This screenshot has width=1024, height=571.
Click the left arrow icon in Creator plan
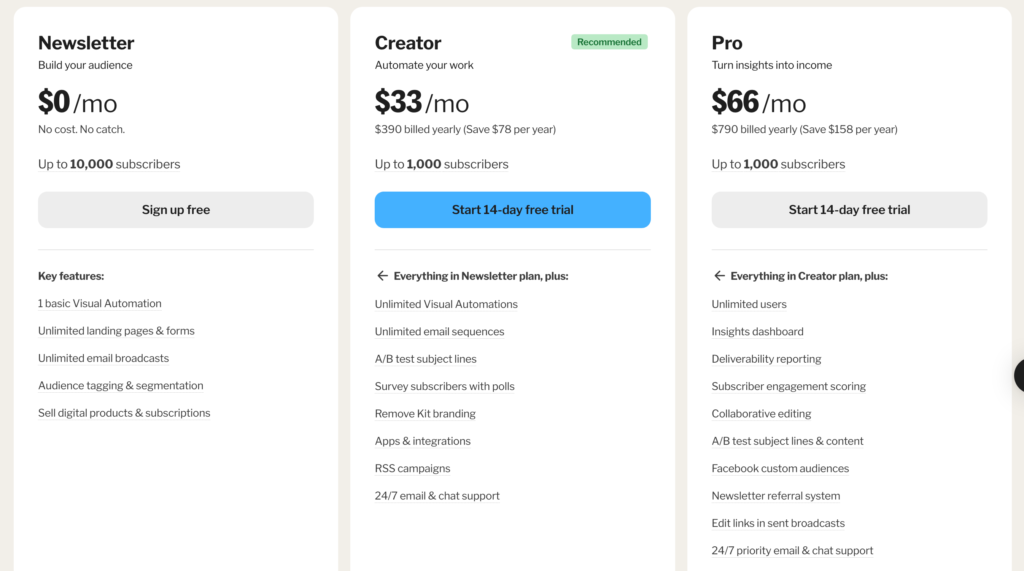pos(381,276)
